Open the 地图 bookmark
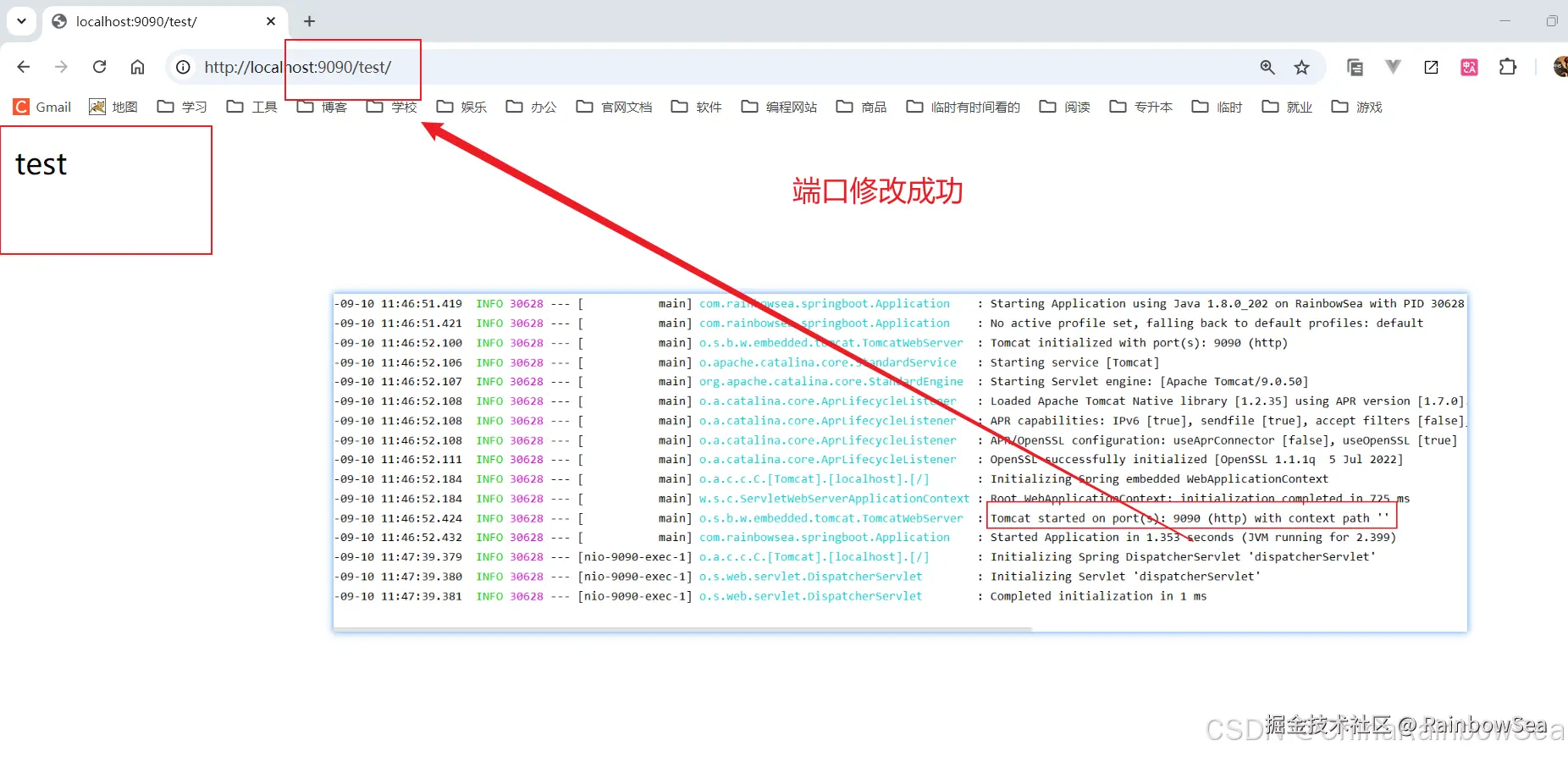Image resolution: width=1568 pixels, height=757 pixels. click(113, 107)
